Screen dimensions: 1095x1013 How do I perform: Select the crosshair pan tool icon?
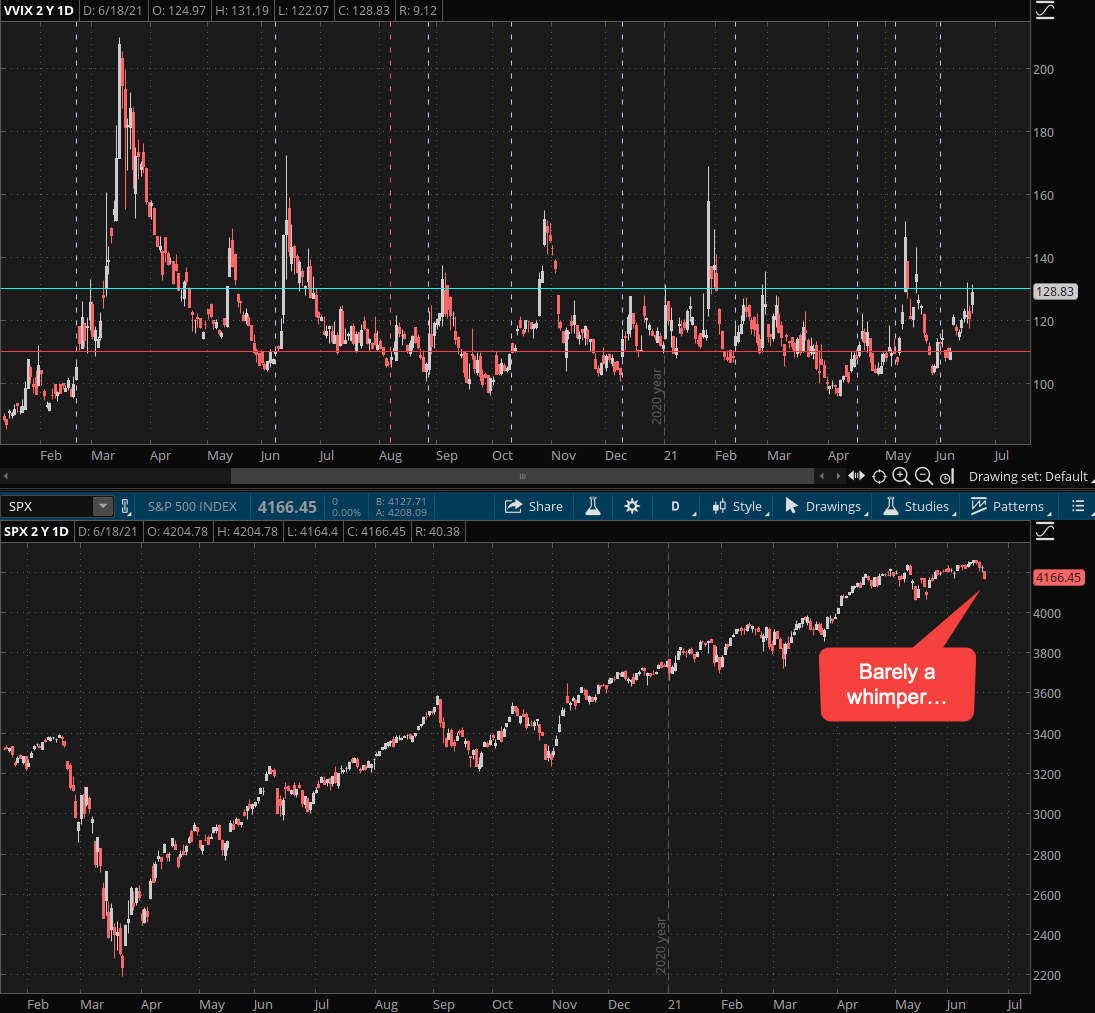coord(879,476)
